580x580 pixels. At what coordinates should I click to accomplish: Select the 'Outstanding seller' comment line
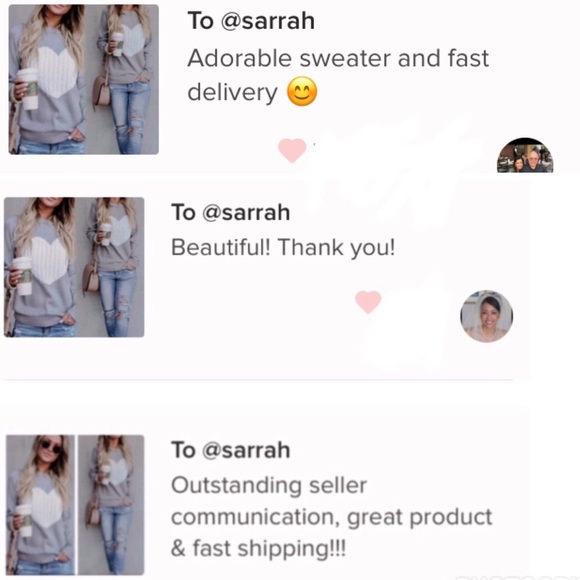click(x=269, y=485)
